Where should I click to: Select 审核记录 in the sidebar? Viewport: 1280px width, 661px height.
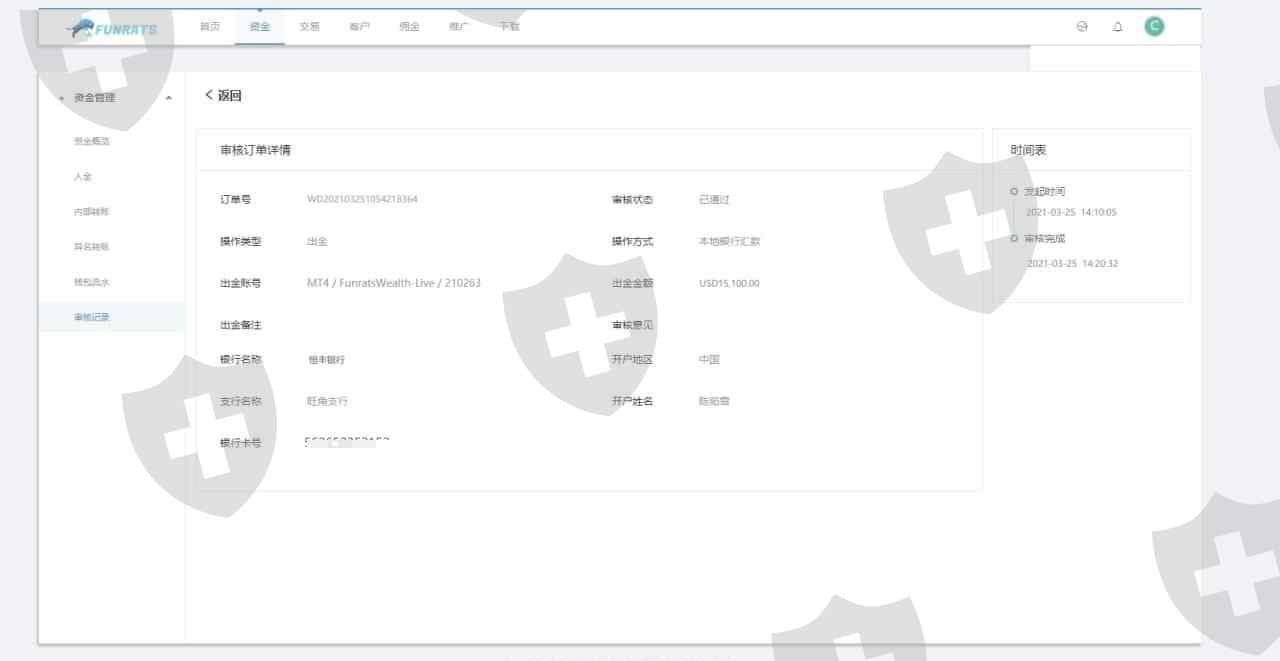(x=92, y=317)
